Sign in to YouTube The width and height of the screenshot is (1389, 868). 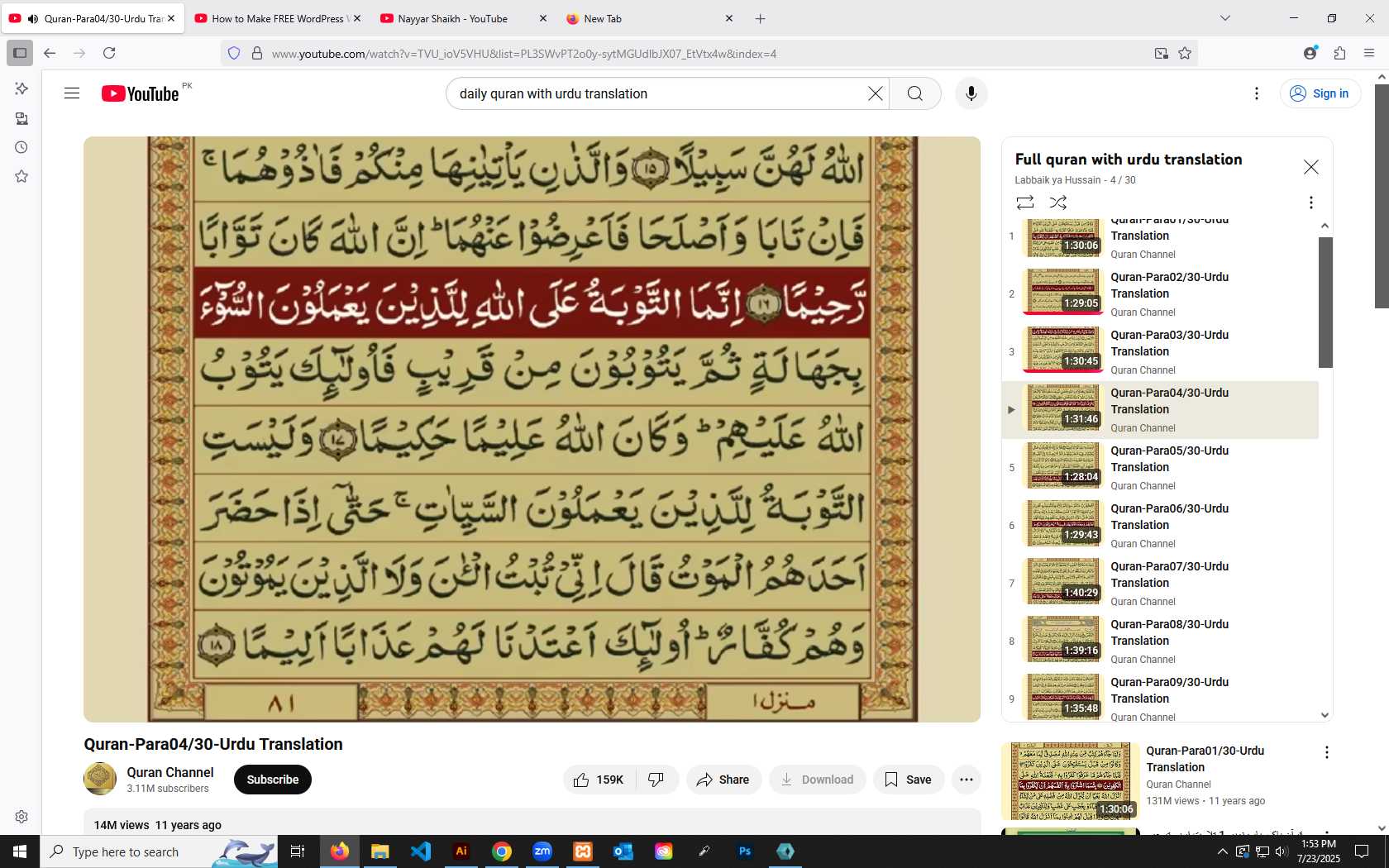1320,93
